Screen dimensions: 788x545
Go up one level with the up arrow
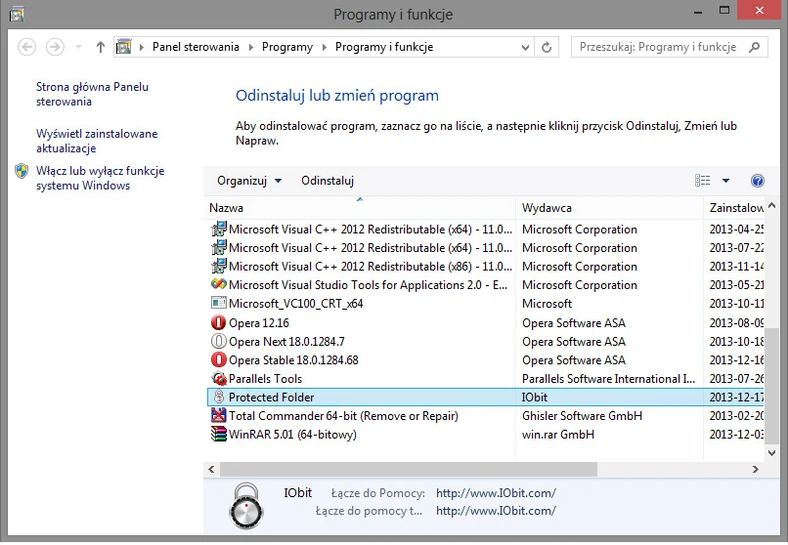[x=100, y=47]
